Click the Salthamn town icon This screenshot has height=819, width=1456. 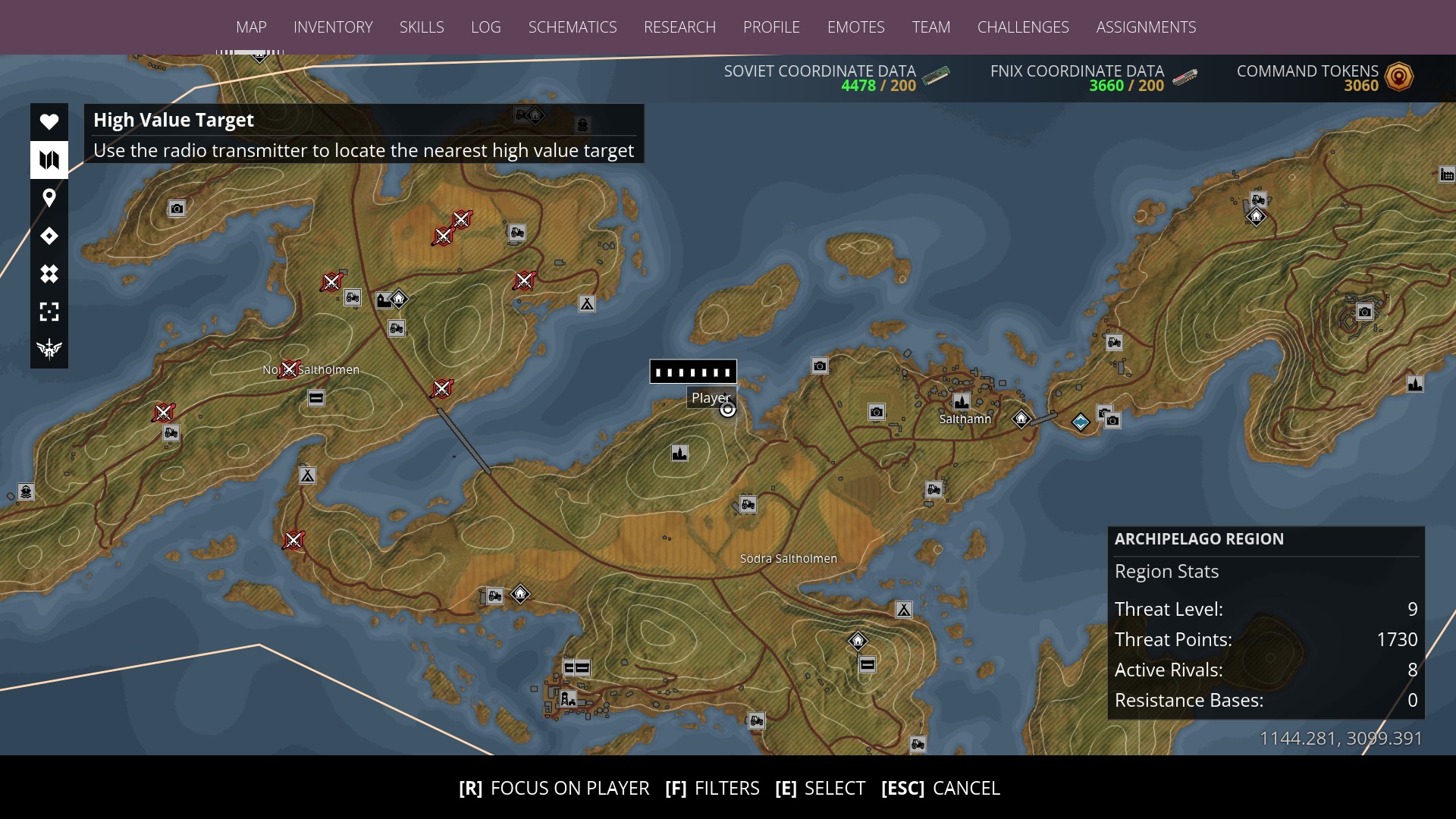pyautogui.click(x=962, y=401)
